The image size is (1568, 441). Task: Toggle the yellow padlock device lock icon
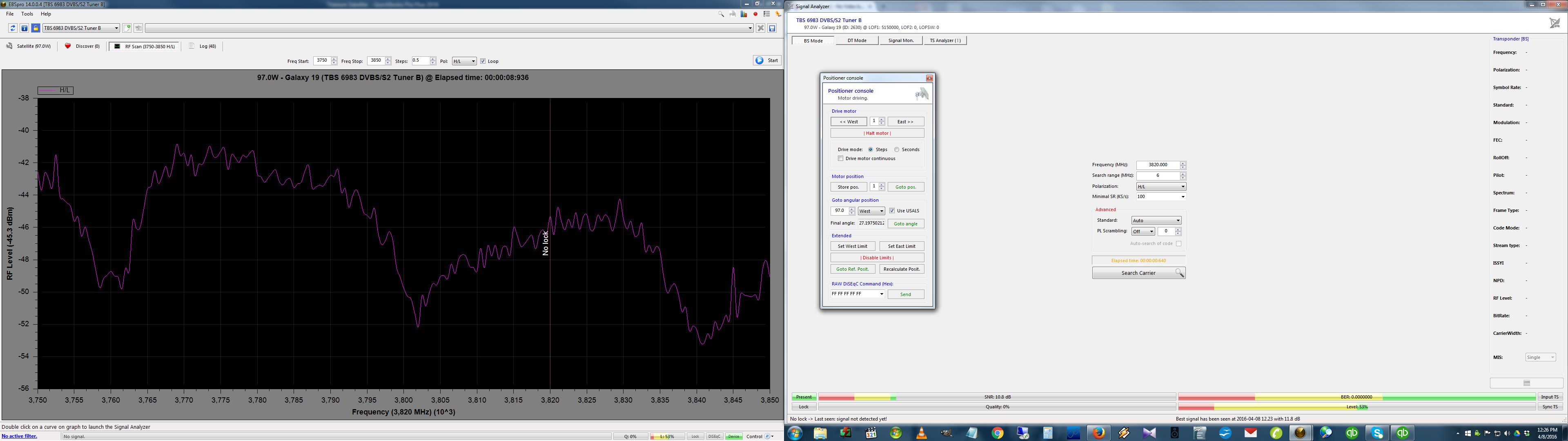pyautogui.click(x=36, y=28)
